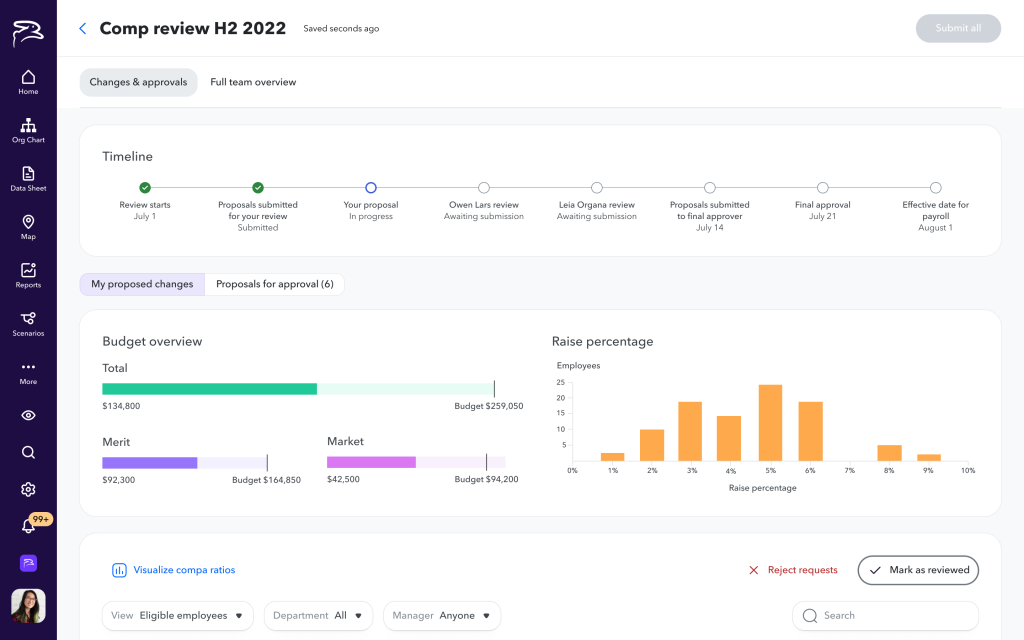The width and height of the screenshot is (1024, 640).
Task: Open Scenarios in the sidebar
Action: [x=28, y=323]
